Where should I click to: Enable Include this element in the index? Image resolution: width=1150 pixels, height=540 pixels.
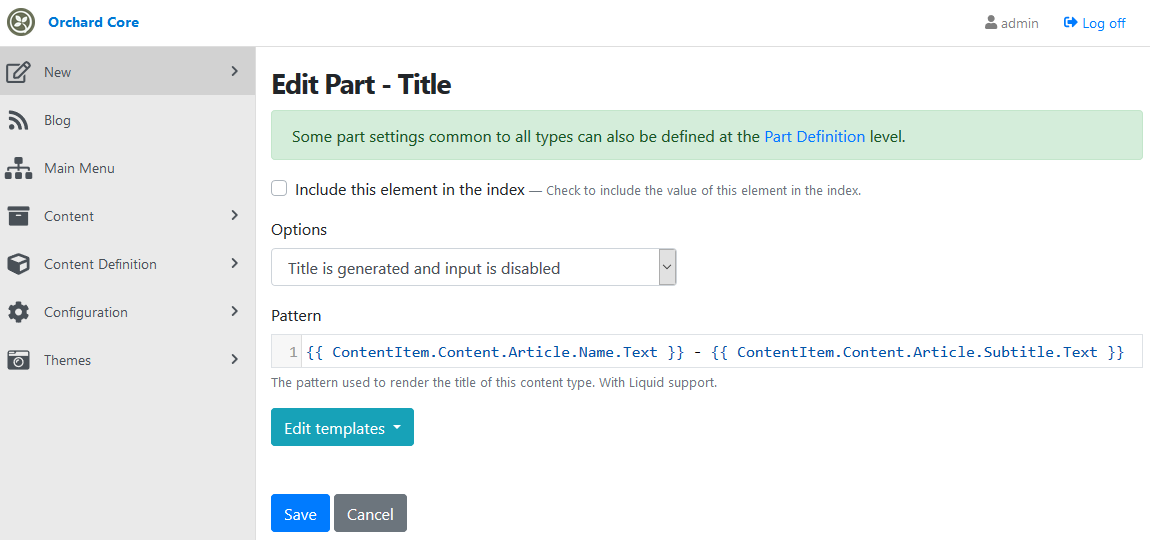(279, 189)
